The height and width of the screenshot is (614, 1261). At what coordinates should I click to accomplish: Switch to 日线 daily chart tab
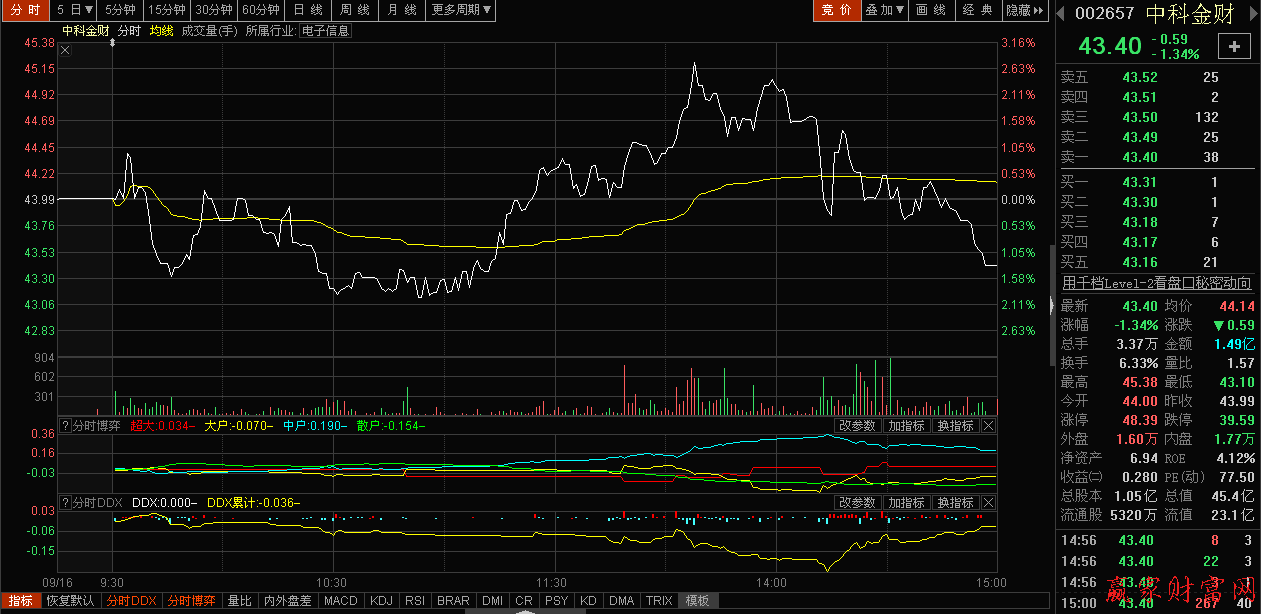click(x=308, y=10)
